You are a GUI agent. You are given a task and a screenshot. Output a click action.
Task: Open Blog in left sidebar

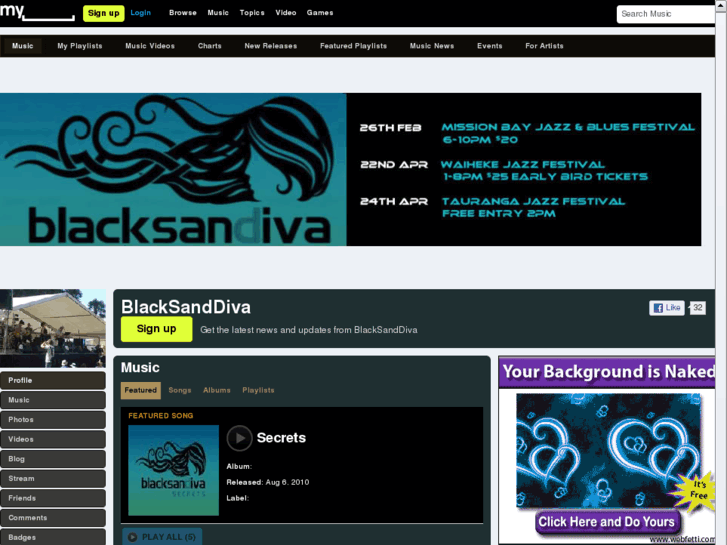pos(53,459)
